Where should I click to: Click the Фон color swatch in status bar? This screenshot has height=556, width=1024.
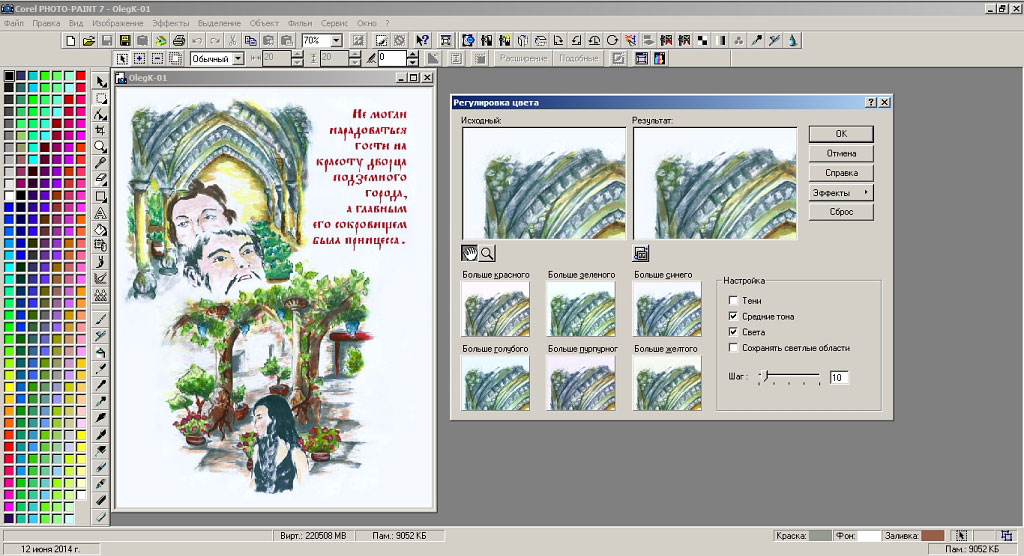click(869, 536)
